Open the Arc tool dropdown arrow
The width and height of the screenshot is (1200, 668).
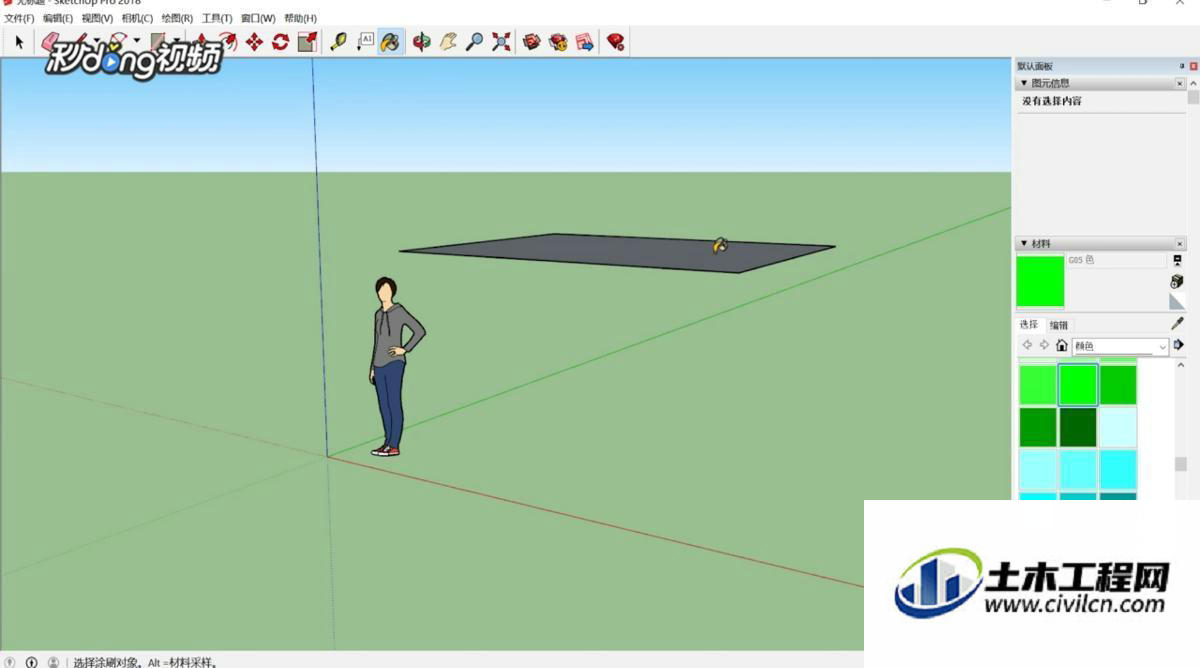pos(137,42)
